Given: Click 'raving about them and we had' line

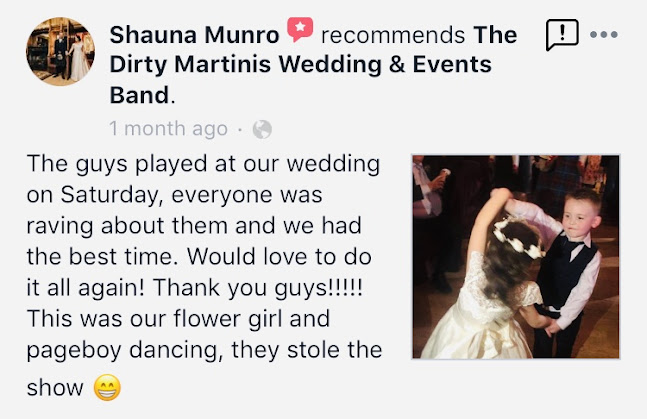Looking at the screenshot, I should (x=194, y=226).
